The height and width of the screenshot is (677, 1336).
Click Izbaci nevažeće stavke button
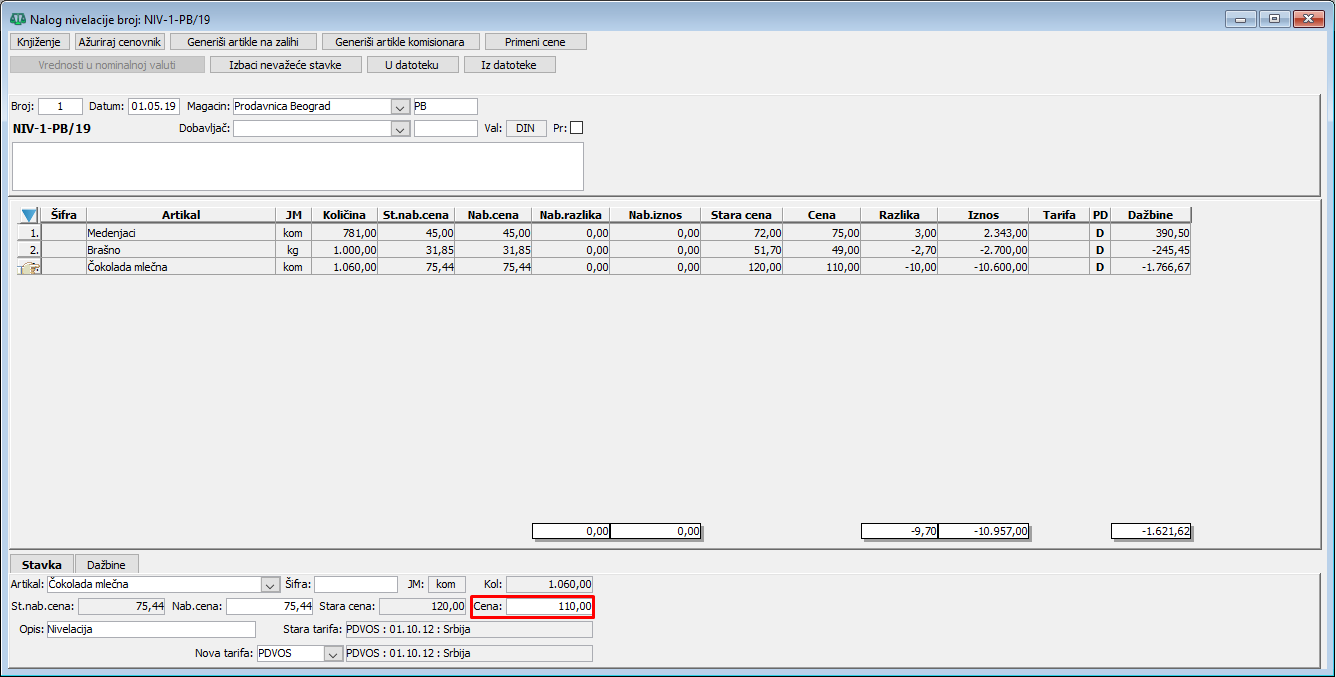point(285,65)
